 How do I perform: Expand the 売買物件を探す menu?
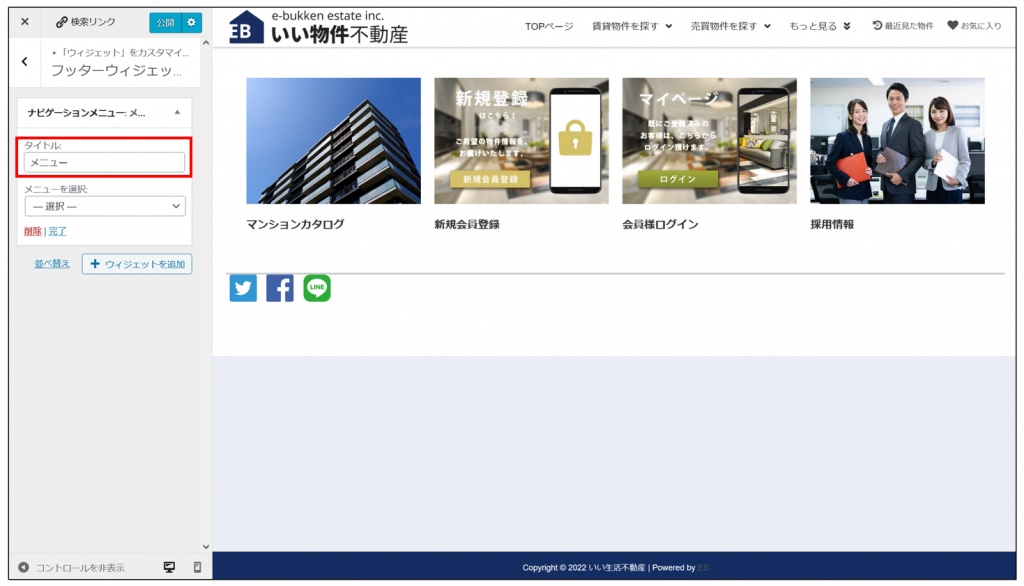(x=730, y=26)
